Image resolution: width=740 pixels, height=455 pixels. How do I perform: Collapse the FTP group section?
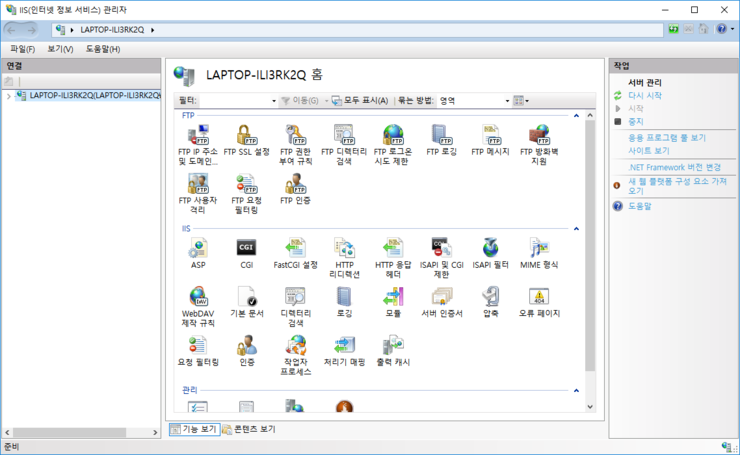click(x=576, y=116)
